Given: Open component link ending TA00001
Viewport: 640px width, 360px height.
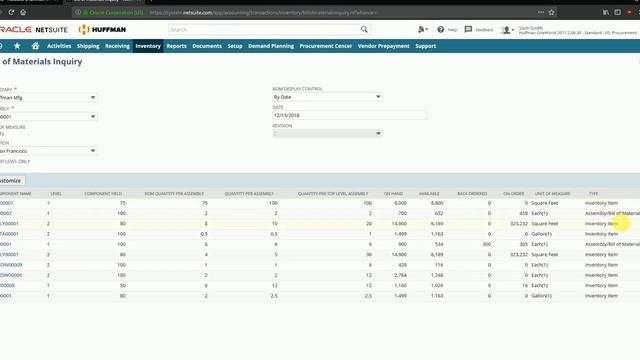Looking at the screenshot, I should (x=9, y=234).
